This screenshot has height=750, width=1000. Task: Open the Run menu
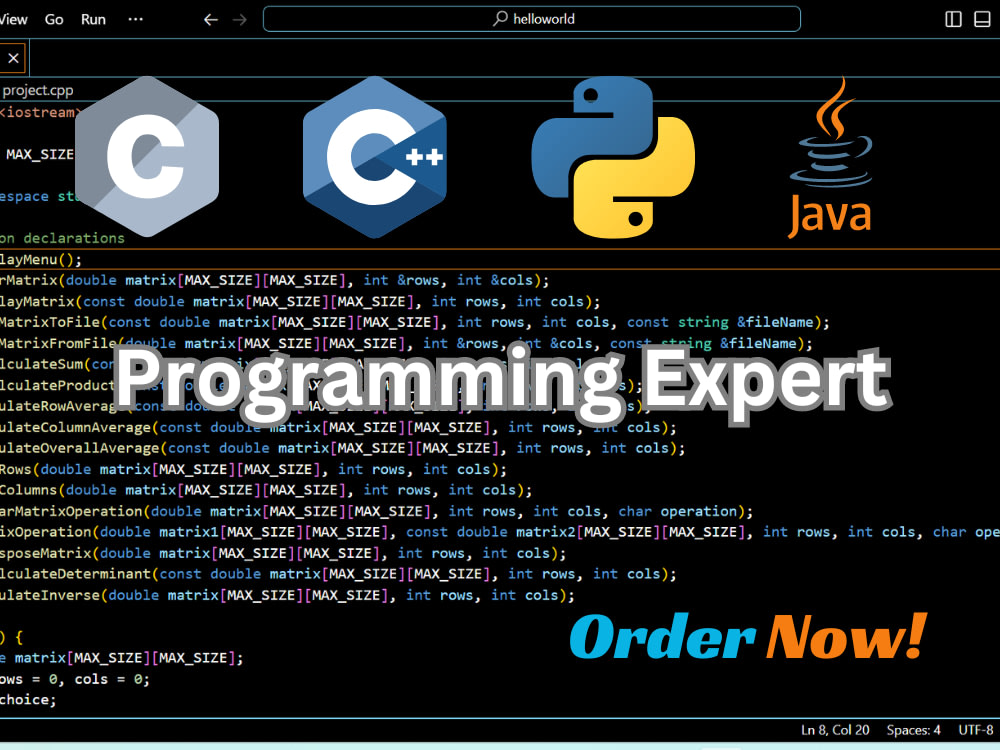93,20
